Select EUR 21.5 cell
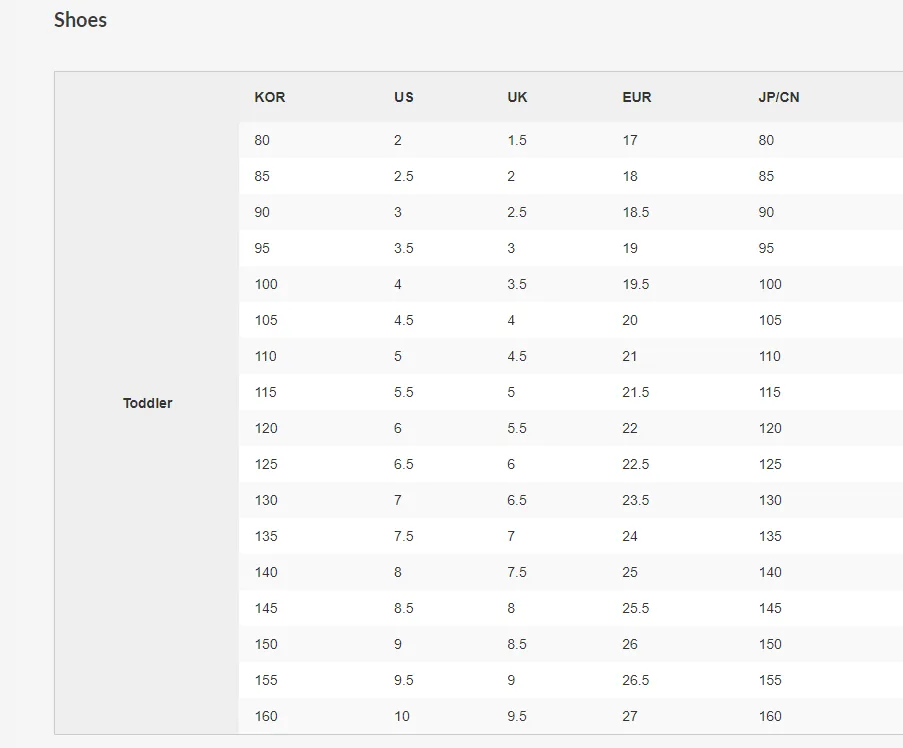The height and width of the screenshot is (748, 903). pos(636,392)
